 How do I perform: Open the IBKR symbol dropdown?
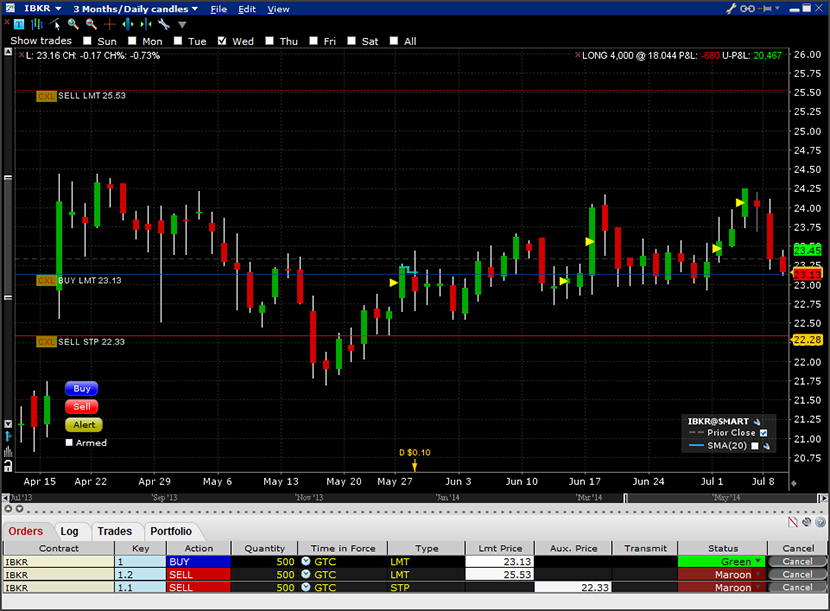(x=43, y=8)
